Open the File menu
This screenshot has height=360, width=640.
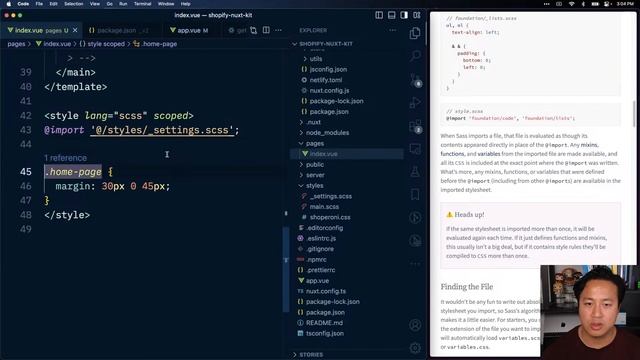(39, 4)
